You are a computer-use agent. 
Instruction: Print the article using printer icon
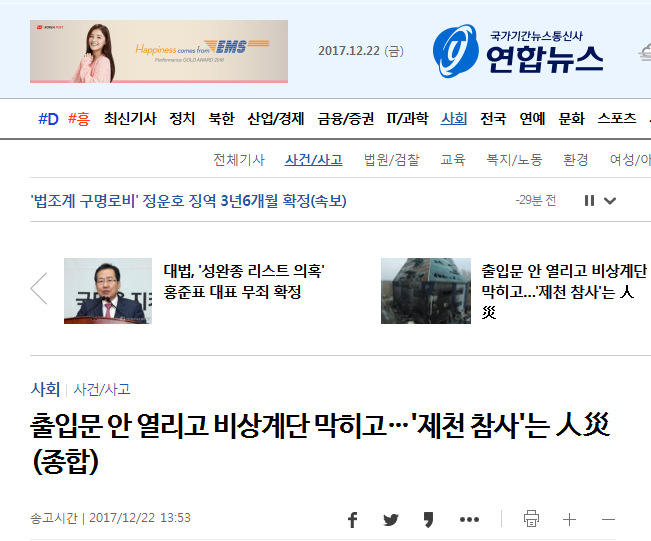pyautogui.click(x=531, y=519)
